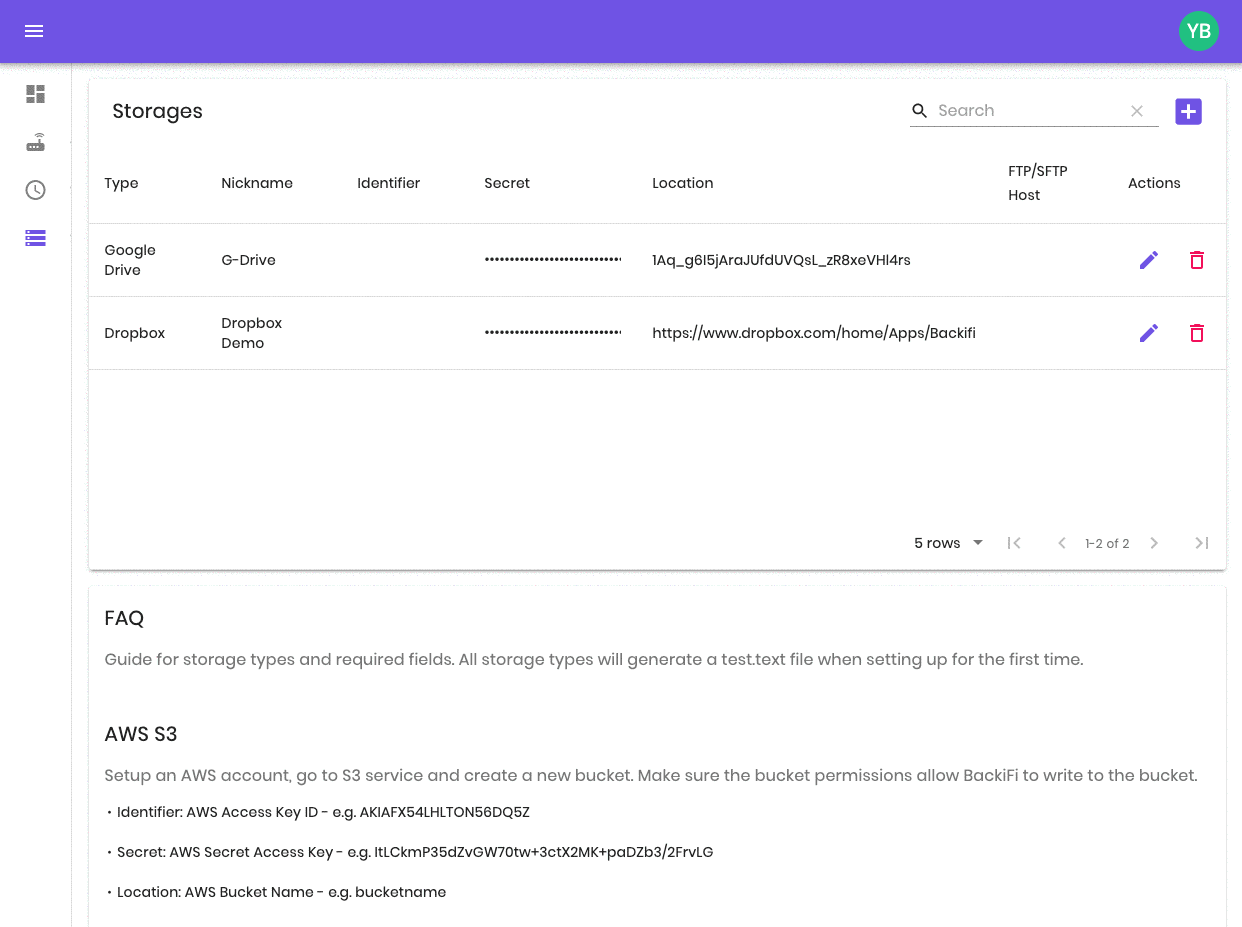The image size is (1242, 927).
Task: Click the Google Drive type cell
Action: click(130, 260)
